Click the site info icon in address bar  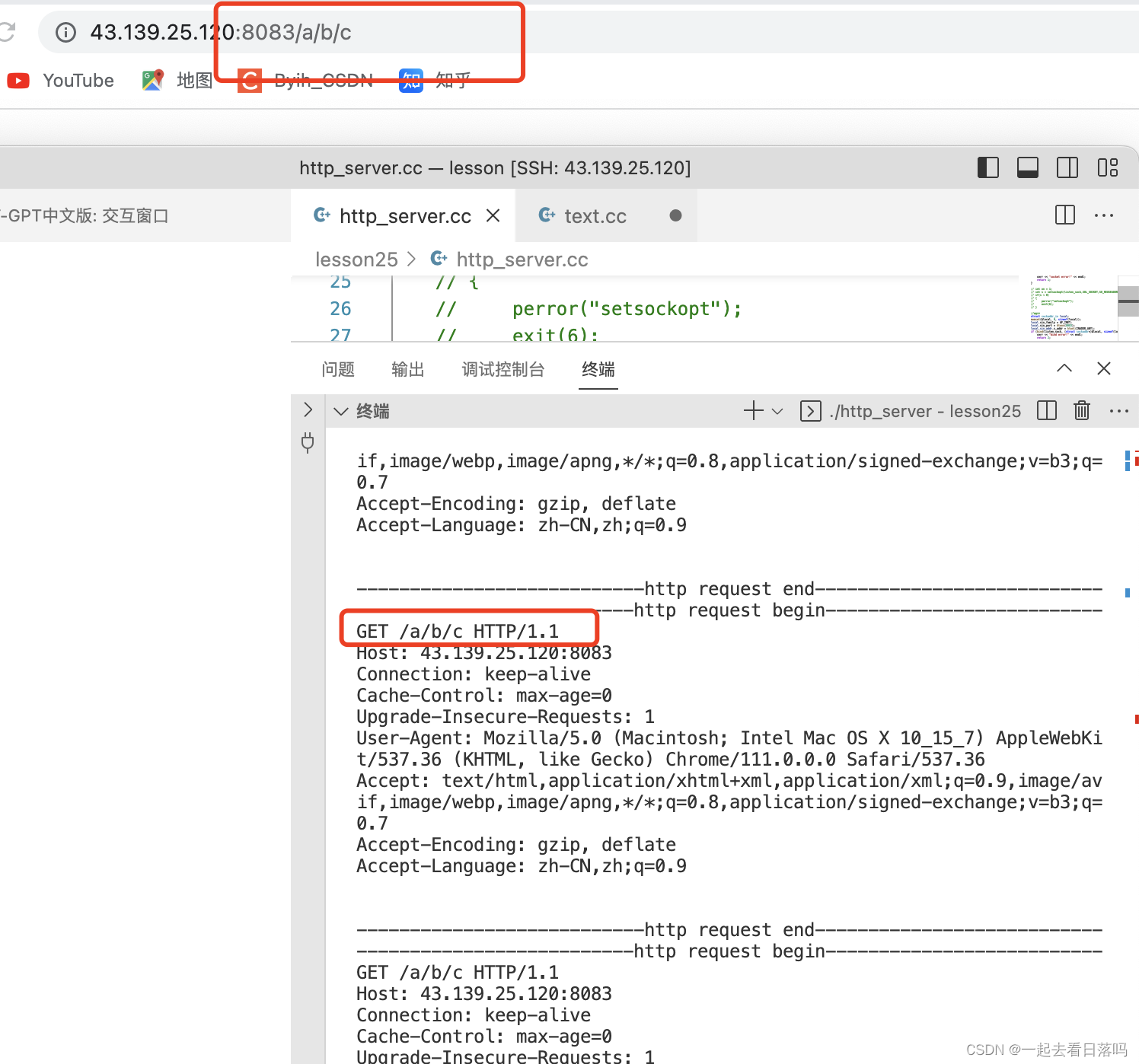pyautogui.click(x=66, y=32)
